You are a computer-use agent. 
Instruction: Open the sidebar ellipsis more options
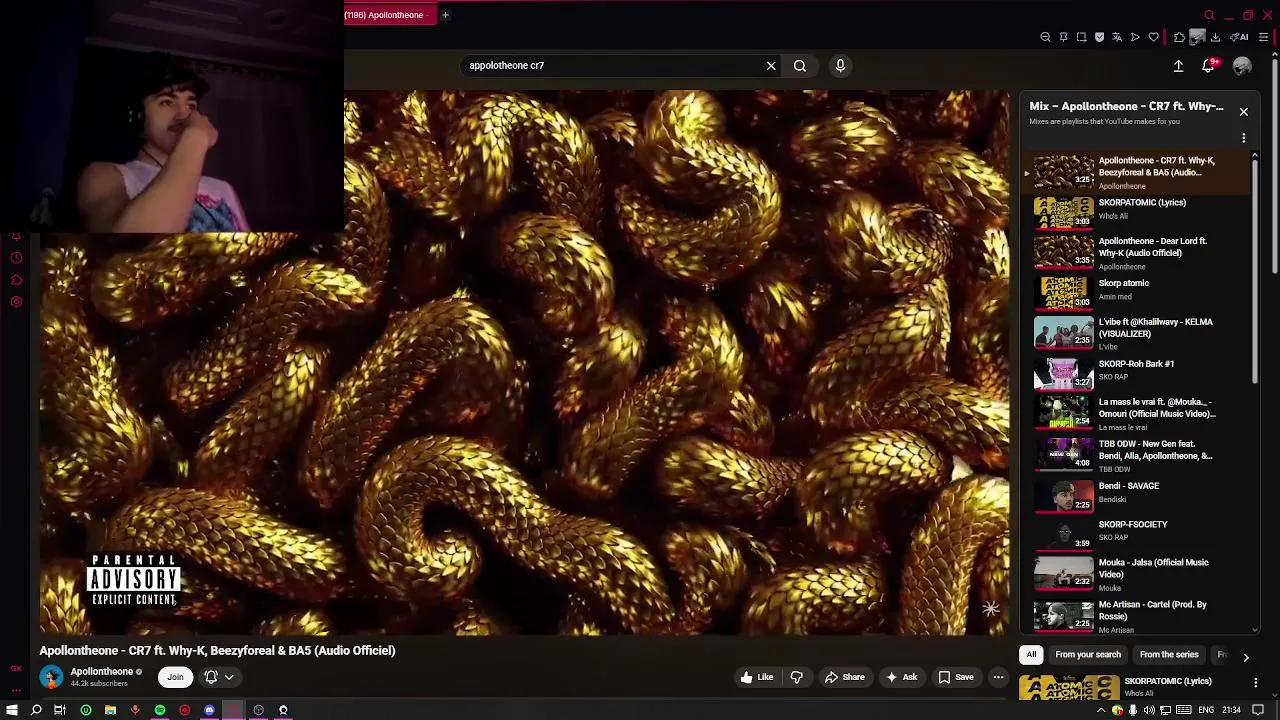pos(16,690)
